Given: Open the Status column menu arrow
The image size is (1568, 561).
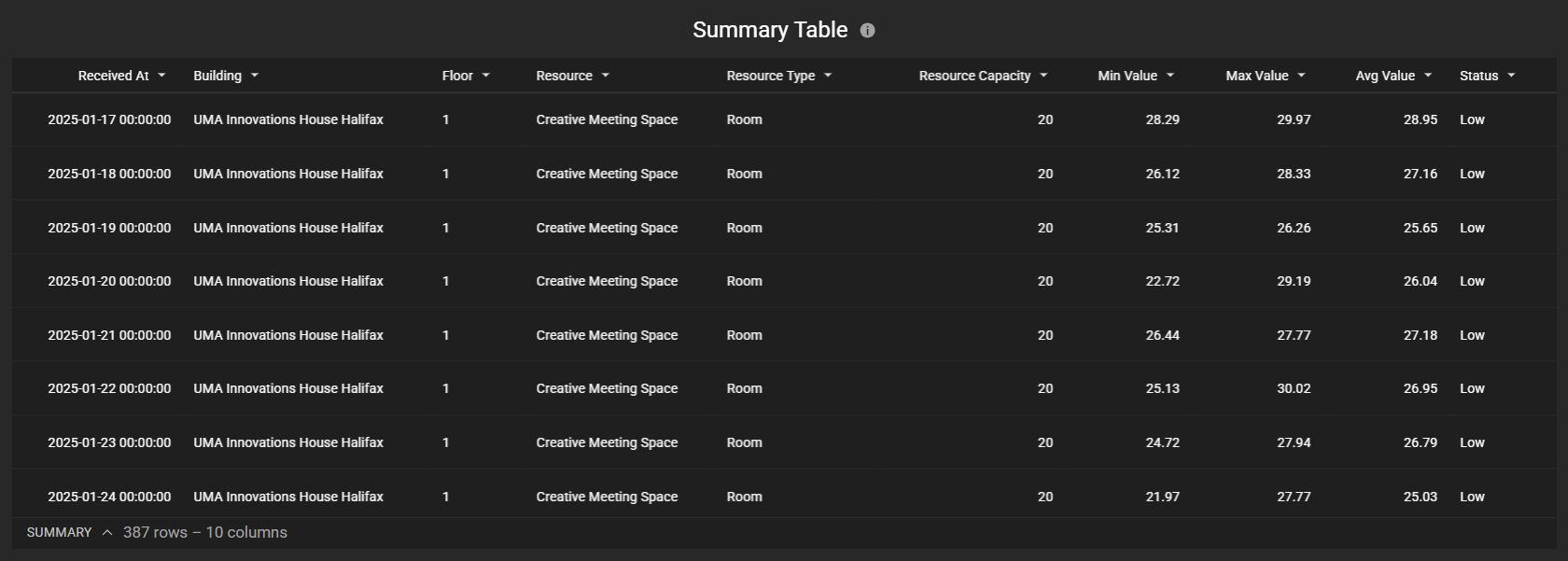Looking at the screenshot, I should [1511, 76].
